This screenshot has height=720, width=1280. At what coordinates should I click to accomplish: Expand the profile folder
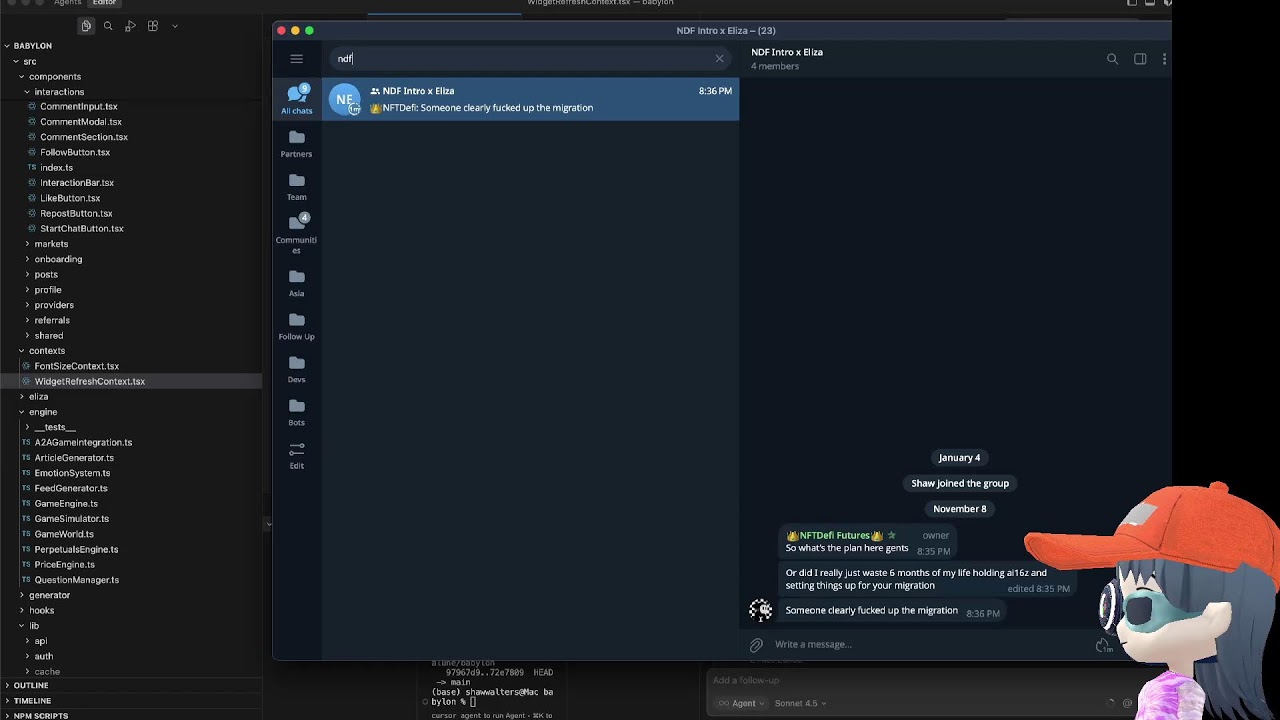coord(47,290)
